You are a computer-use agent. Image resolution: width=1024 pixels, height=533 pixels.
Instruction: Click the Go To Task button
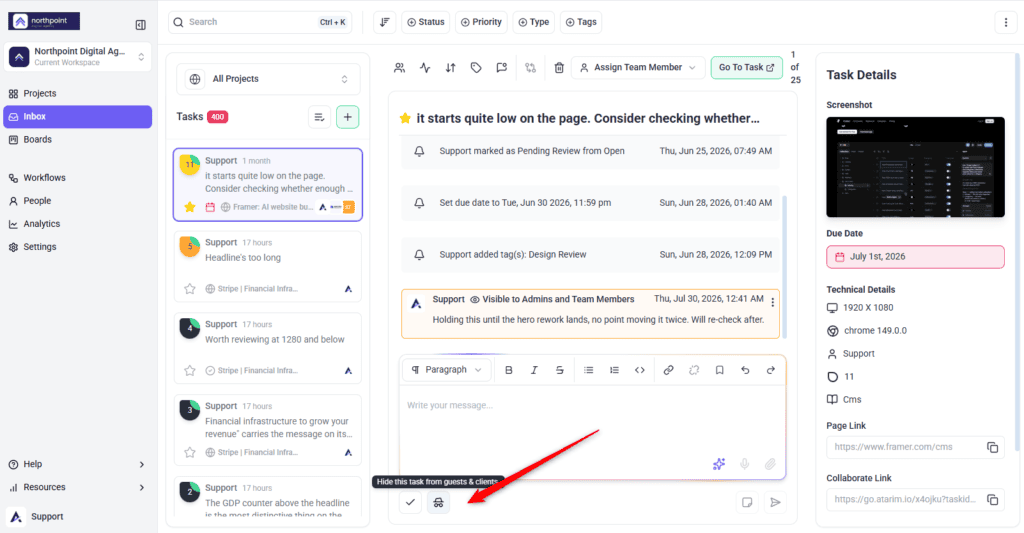pyautogui.click(x=746, y=67)
